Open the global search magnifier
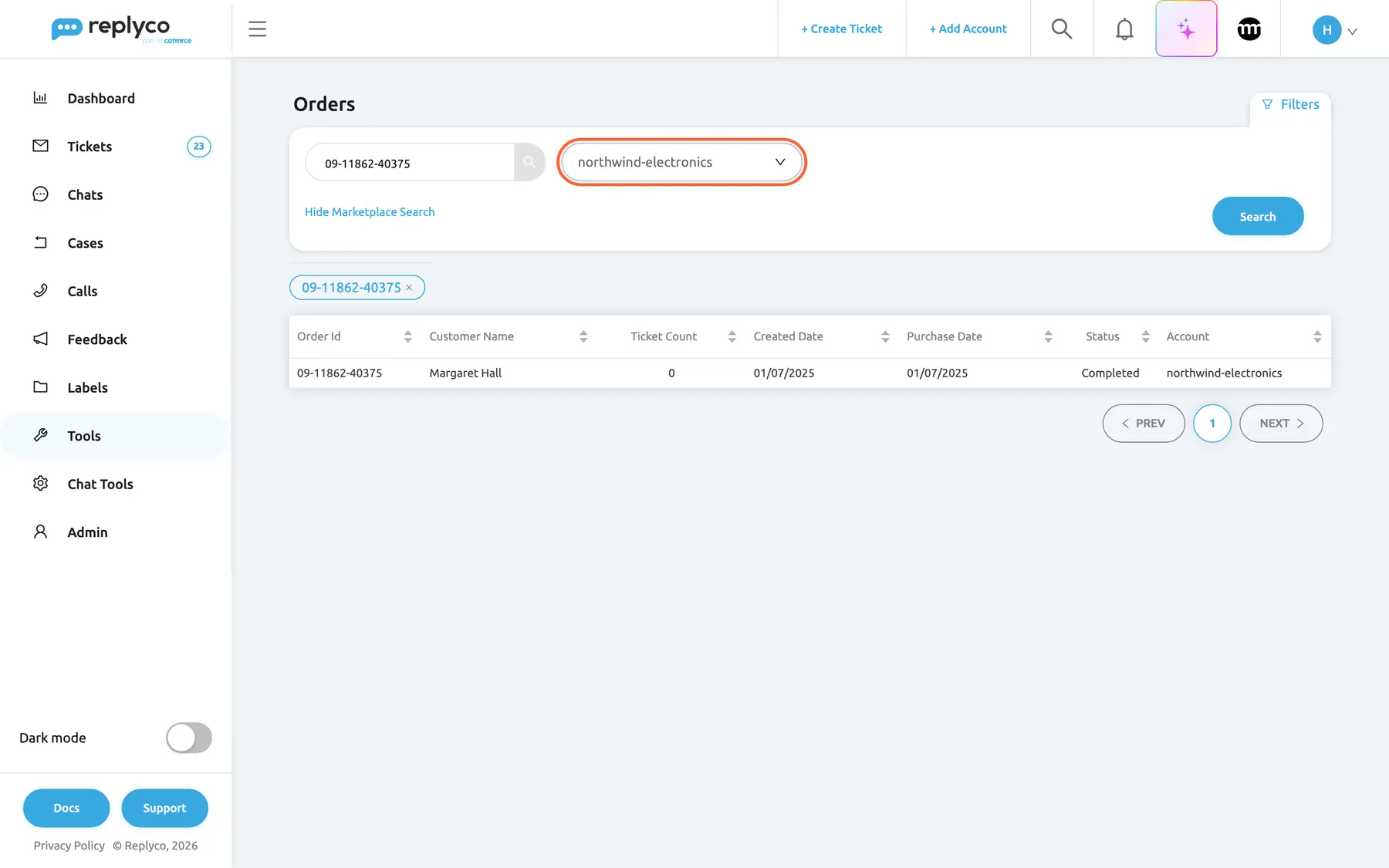1389x868 pixels. (1062, 29)
